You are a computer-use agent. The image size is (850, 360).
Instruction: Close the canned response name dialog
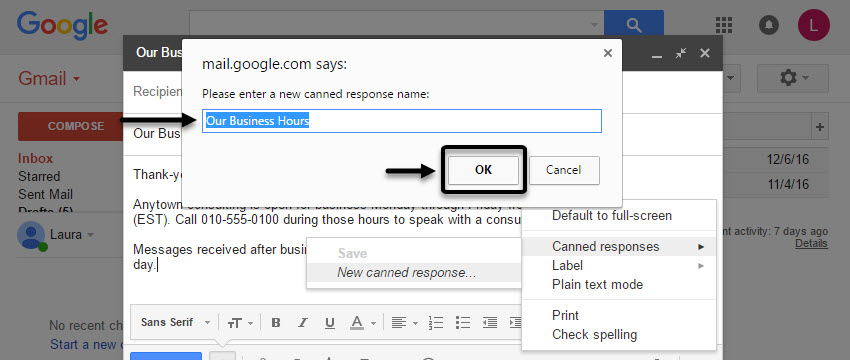point(608,53)
